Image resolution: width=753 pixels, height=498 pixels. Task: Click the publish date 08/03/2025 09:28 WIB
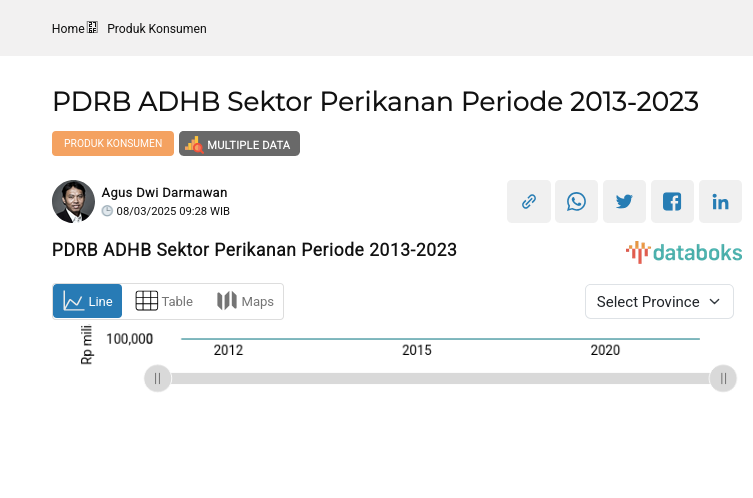tap(173, 211)
